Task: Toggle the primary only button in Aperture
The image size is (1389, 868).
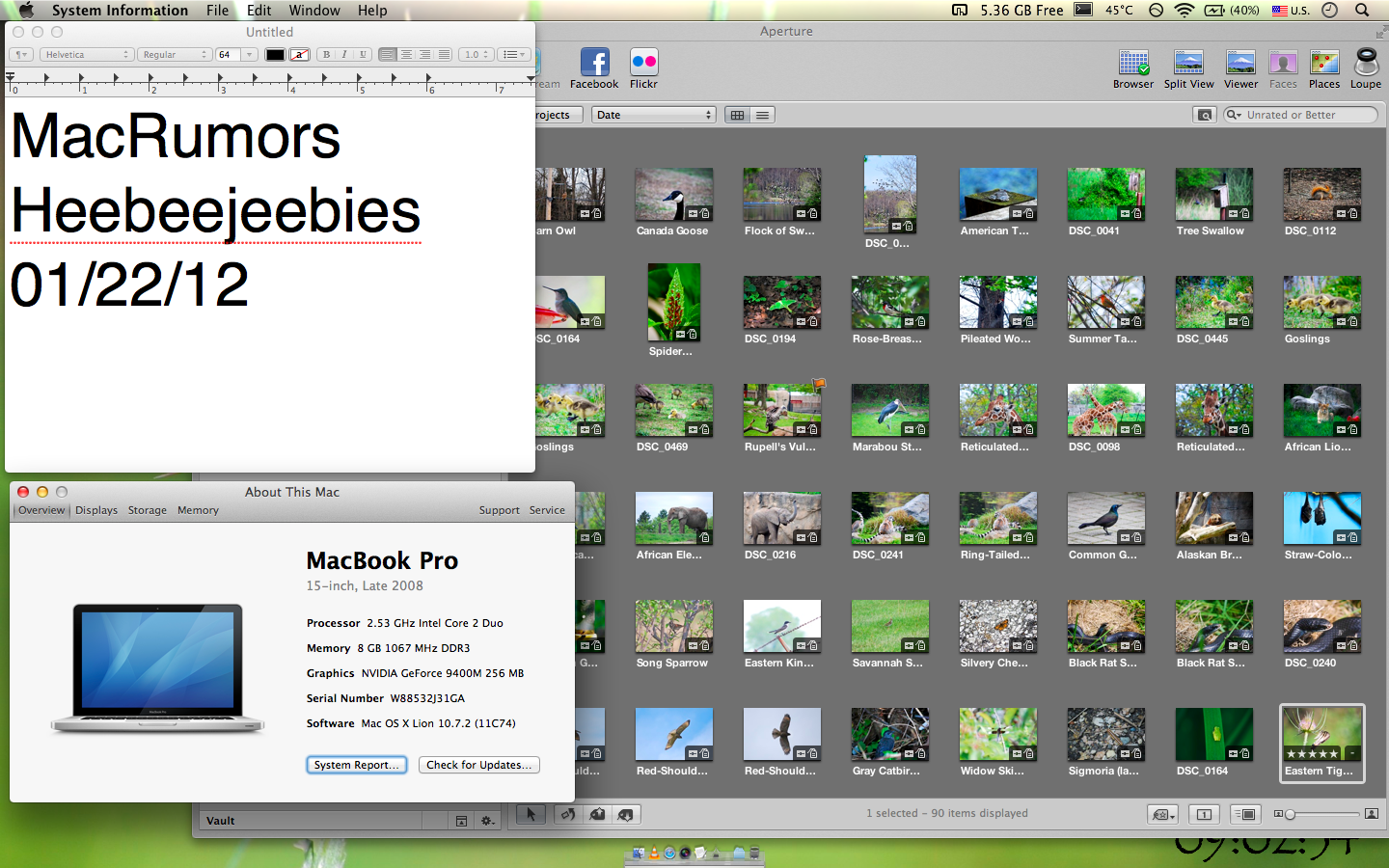Action: pos(1205,814)
